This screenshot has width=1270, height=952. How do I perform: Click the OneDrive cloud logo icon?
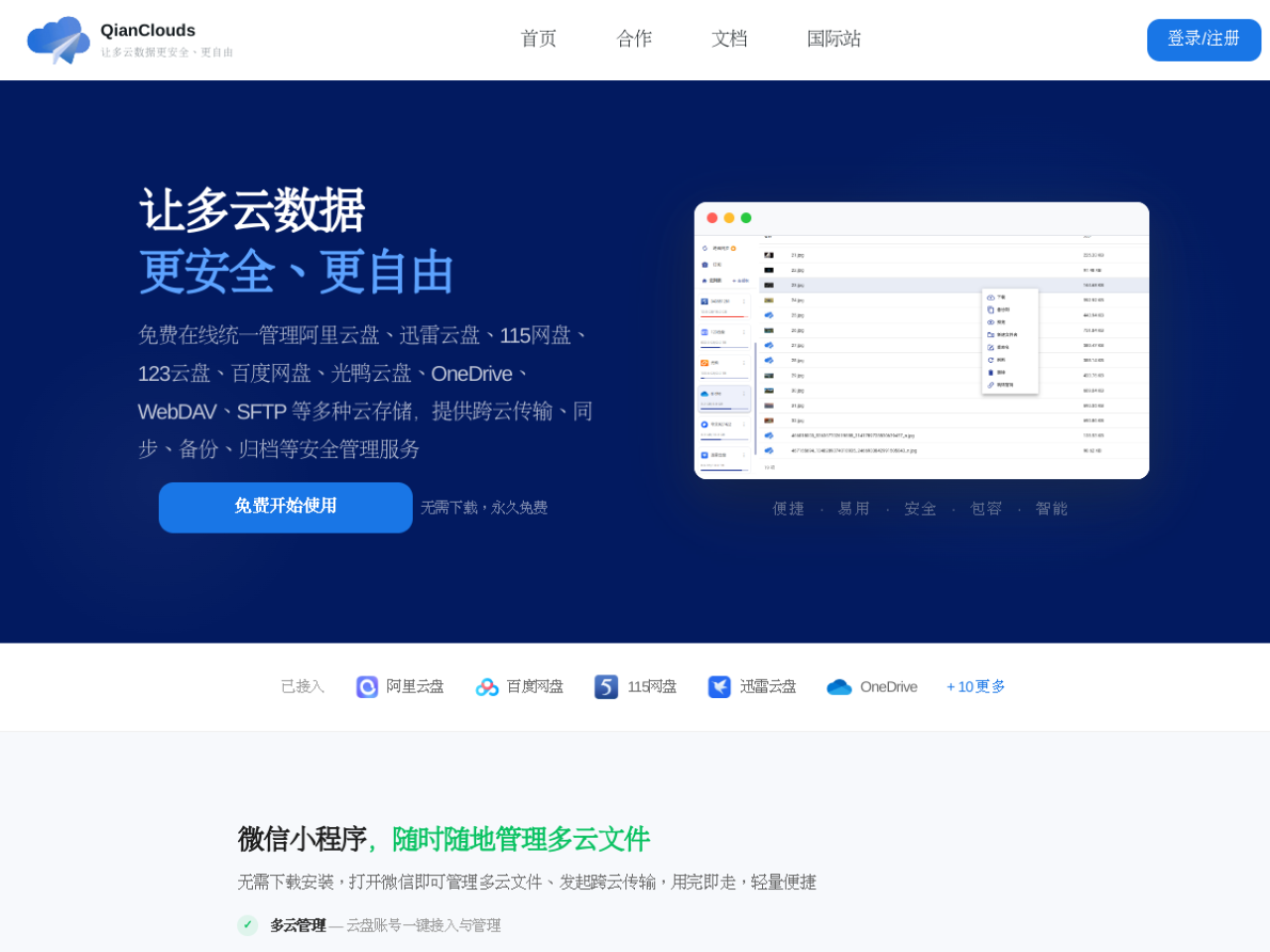pyautogui.click(x=839, y=687)
